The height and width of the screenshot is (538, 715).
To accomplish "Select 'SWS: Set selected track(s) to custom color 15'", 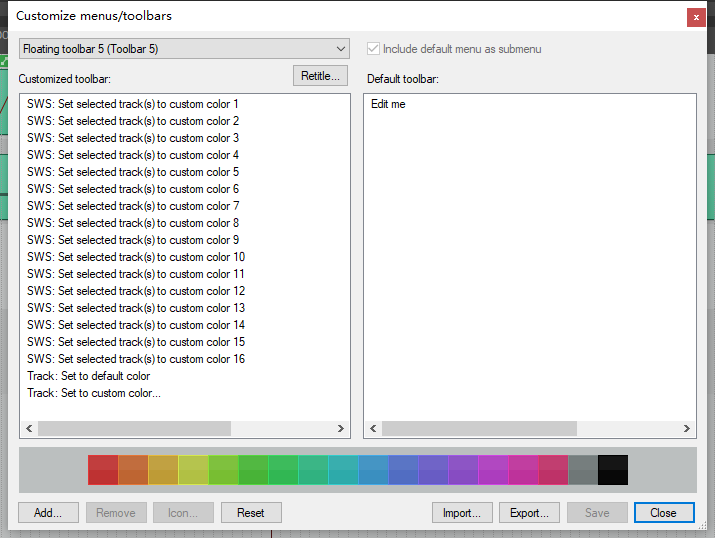I will (136, 342).
